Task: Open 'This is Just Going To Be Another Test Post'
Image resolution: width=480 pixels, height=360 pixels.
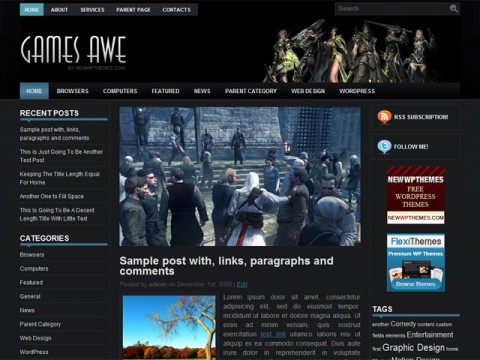Action: (x=61, y=156)
